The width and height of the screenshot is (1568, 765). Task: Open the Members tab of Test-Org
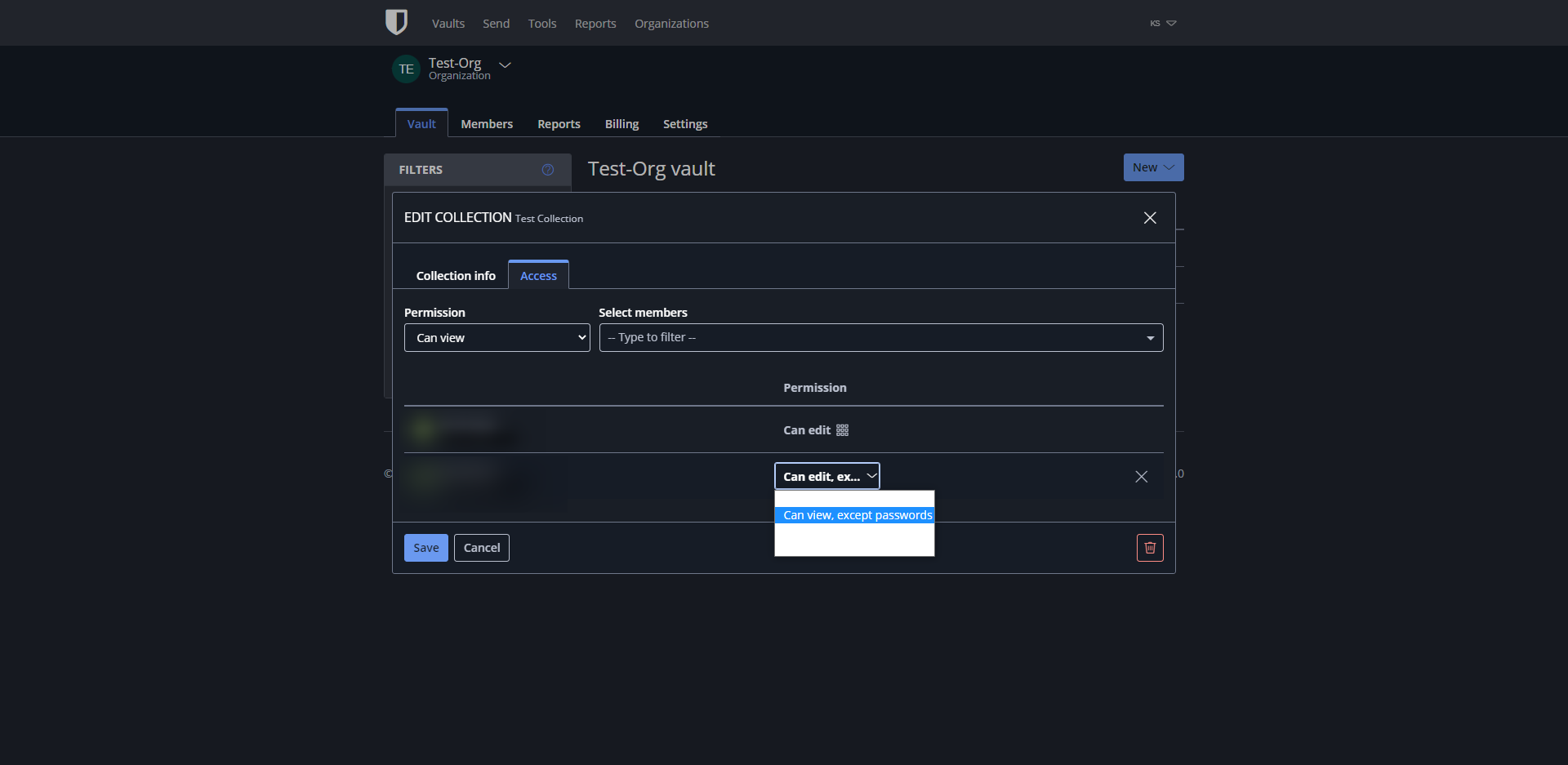click(486, 123)
